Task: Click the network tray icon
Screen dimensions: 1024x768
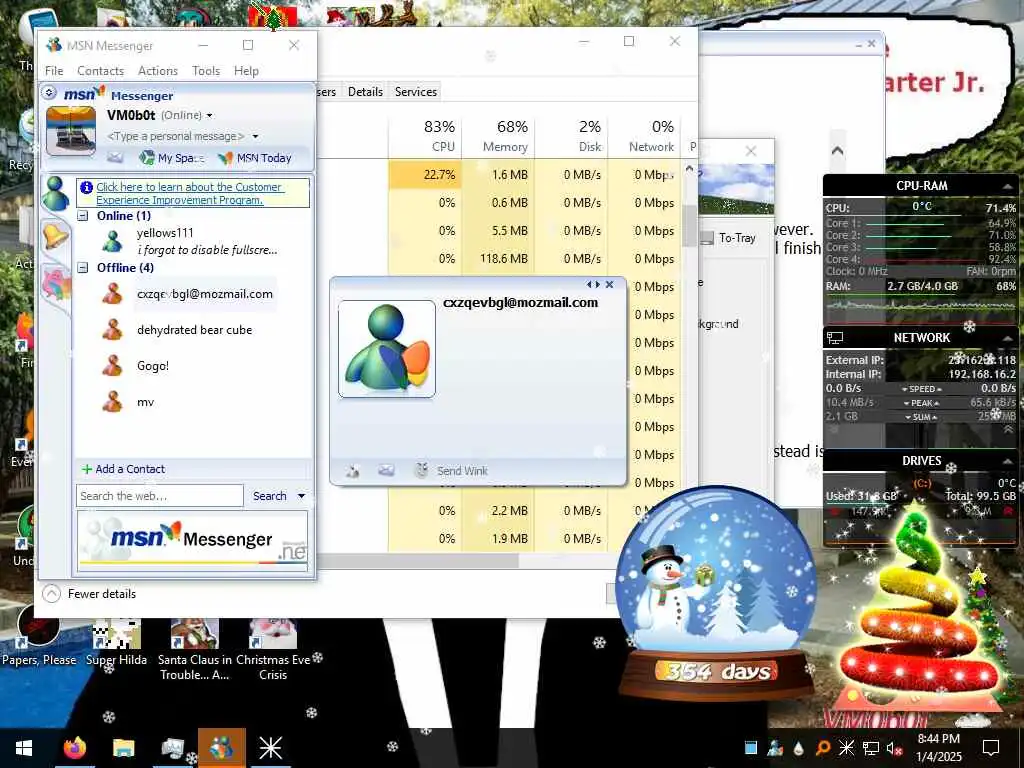Action: click(871, 748)
